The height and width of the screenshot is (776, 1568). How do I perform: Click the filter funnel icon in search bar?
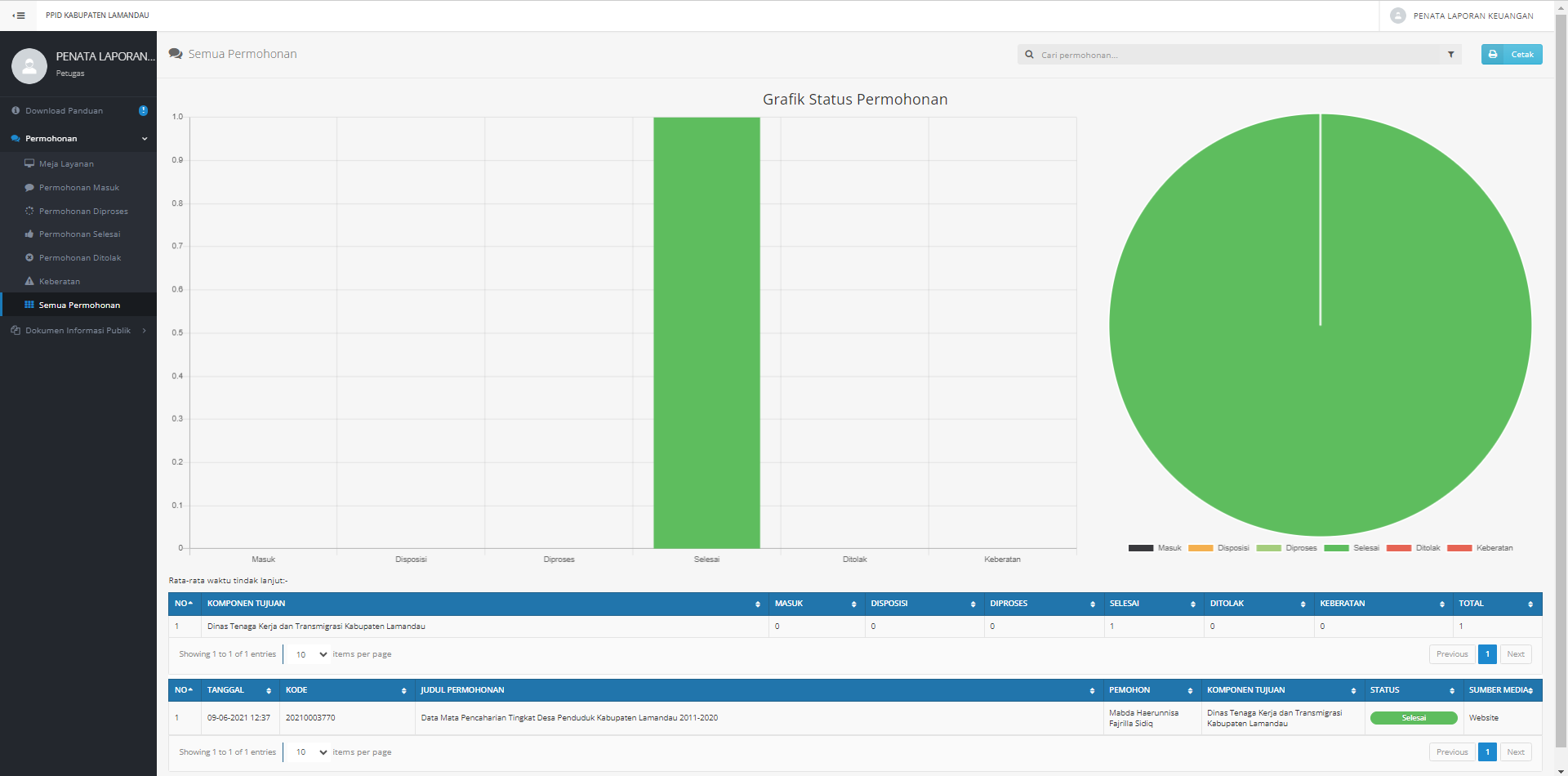[x=1451, y=55]
